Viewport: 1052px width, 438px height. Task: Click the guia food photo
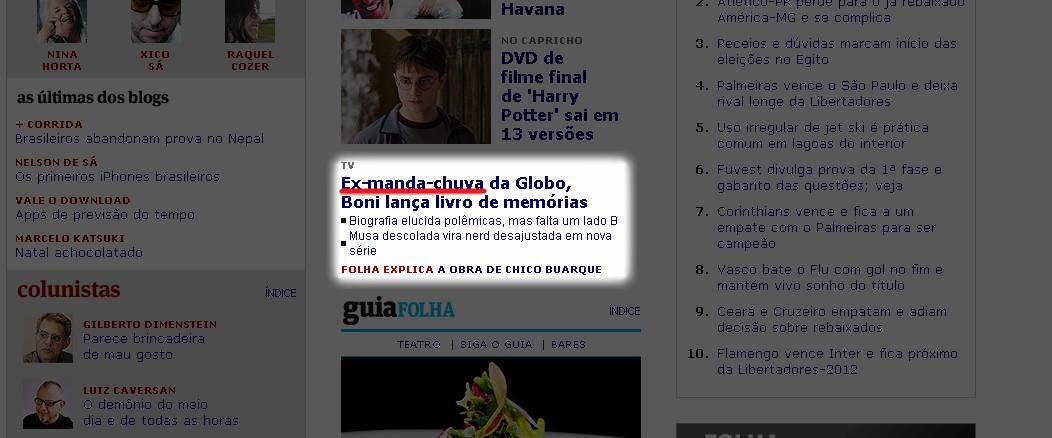490,397
